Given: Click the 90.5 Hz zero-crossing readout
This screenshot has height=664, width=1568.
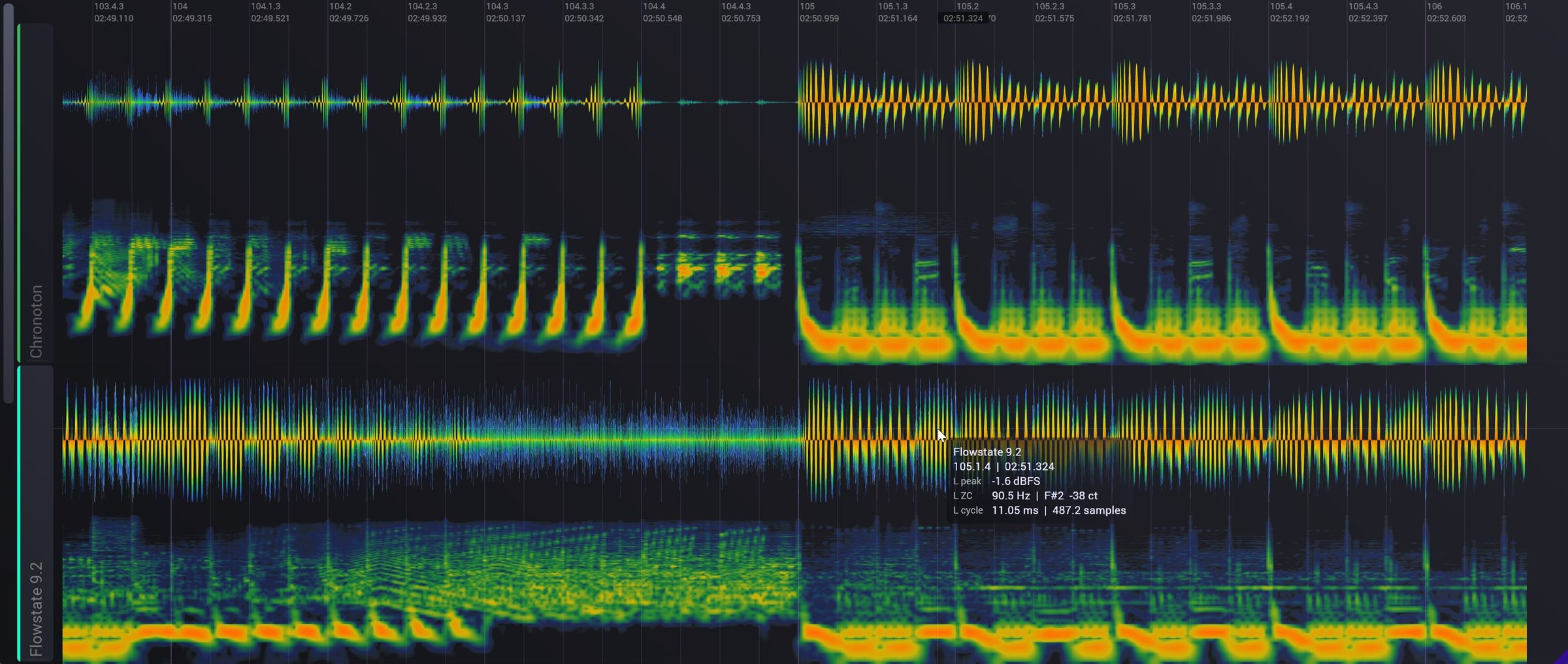Looking at the screenshot, I should [1010, 495].
